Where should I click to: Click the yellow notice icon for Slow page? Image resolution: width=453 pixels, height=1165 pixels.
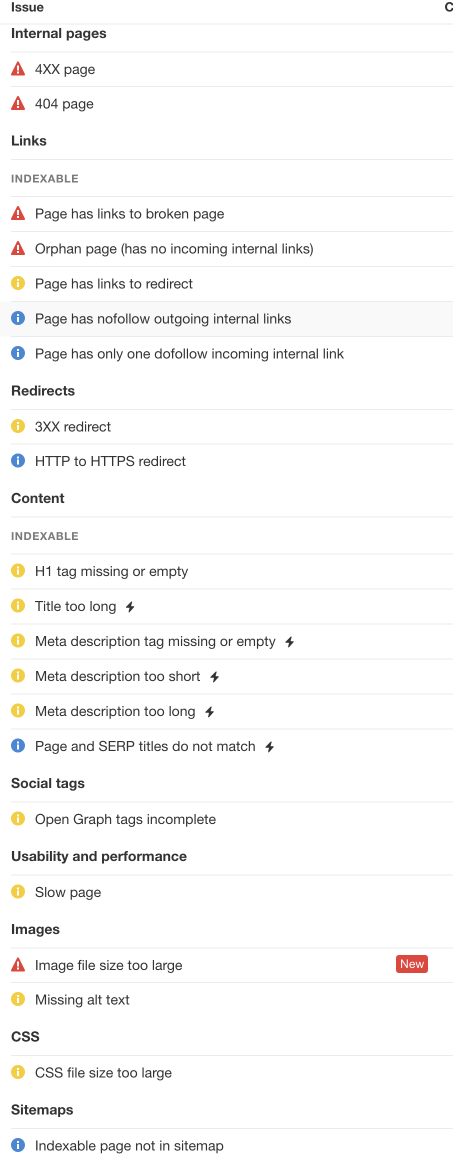pyautogui.click(x=19, y=892)
